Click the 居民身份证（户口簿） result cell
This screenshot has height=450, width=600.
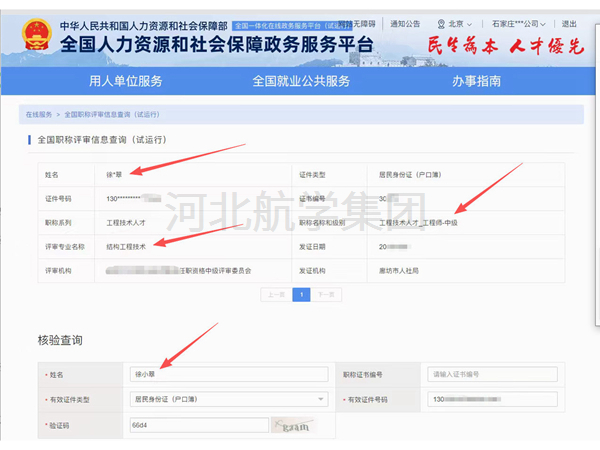pos(410,175)
